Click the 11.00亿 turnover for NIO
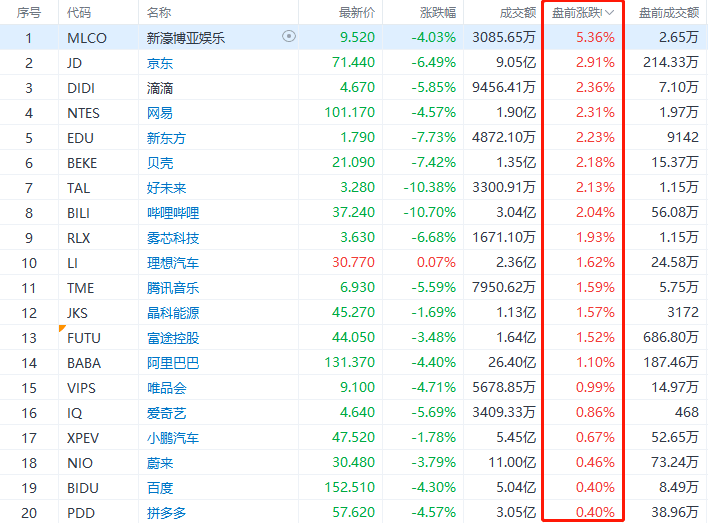The image size is (708, 523). [x=512, y=462]
